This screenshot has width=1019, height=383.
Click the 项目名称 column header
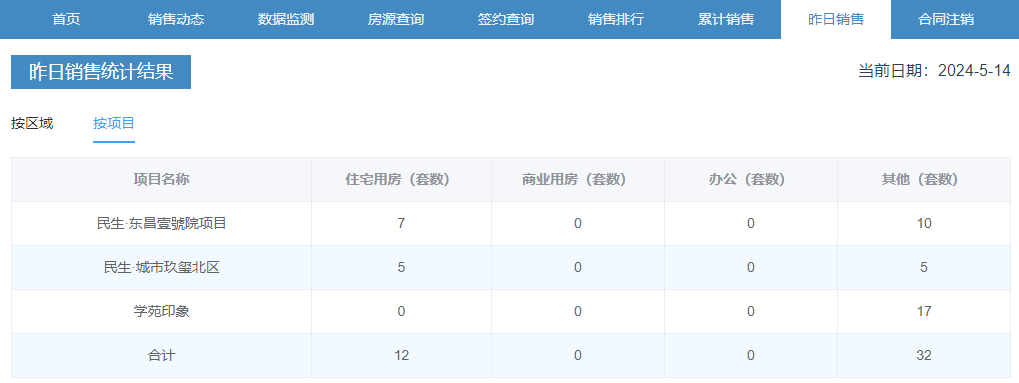click(161, 179)
